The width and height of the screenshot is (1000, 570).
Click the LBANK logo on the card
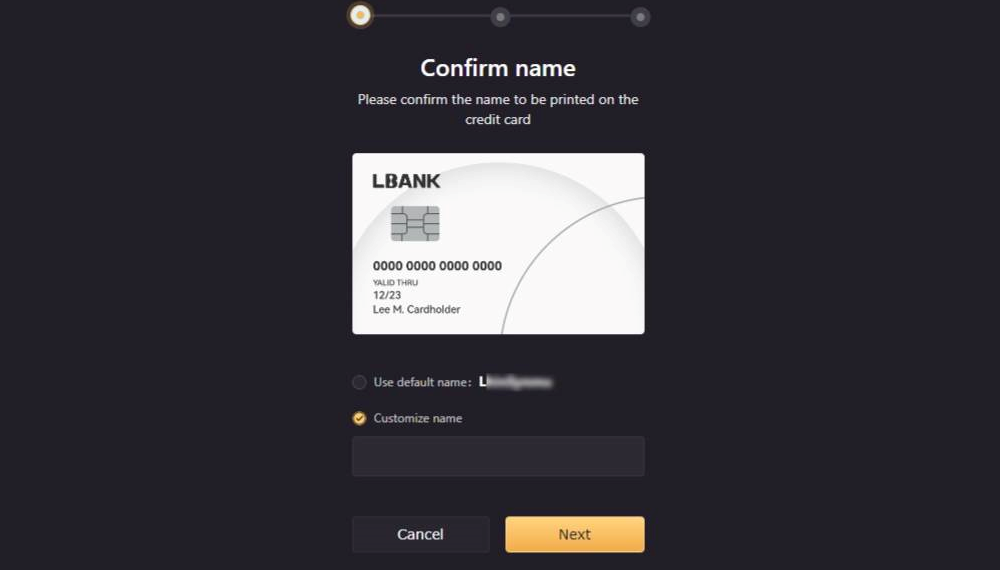coord(406,181)
